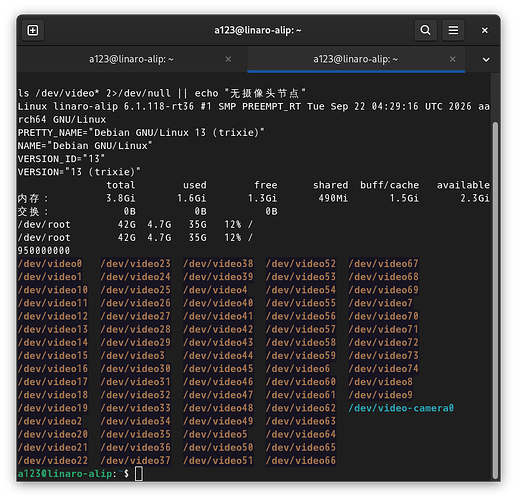Click the /dev/video38 entry
Viewport: 517px width, 500px height.
(x=218, y=264)
